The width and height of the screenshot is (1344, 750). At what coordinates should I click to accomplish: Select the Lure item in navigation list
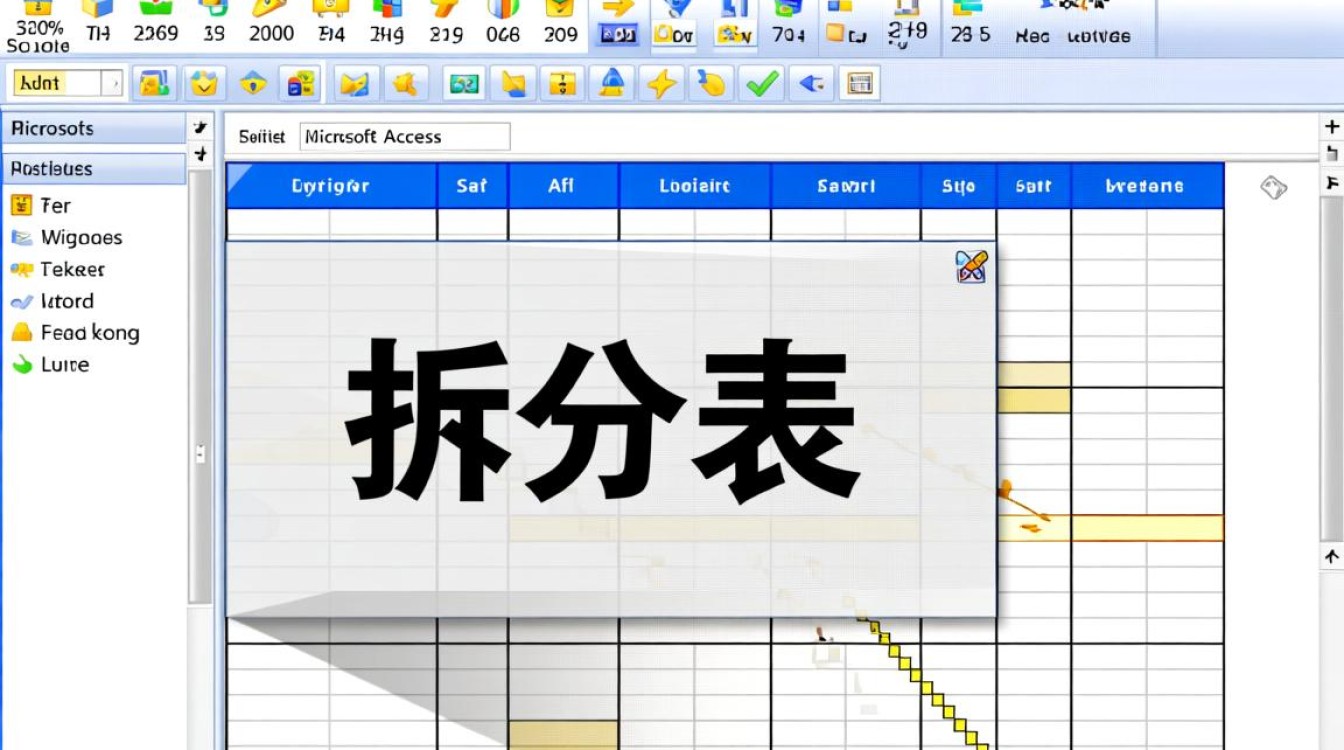click(x=64, y=365)
